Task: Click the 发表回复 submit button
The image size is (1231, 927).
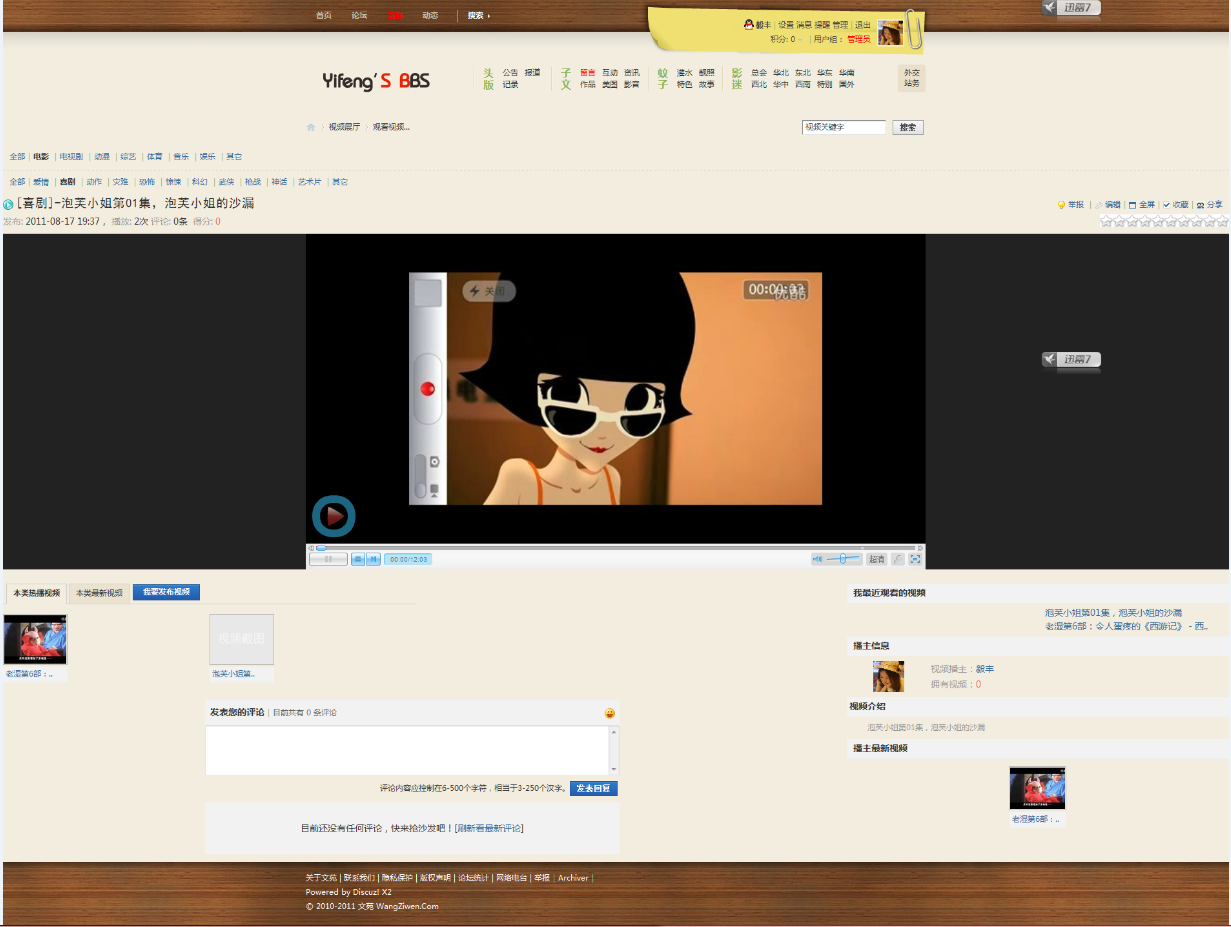Action: point(594,788)
